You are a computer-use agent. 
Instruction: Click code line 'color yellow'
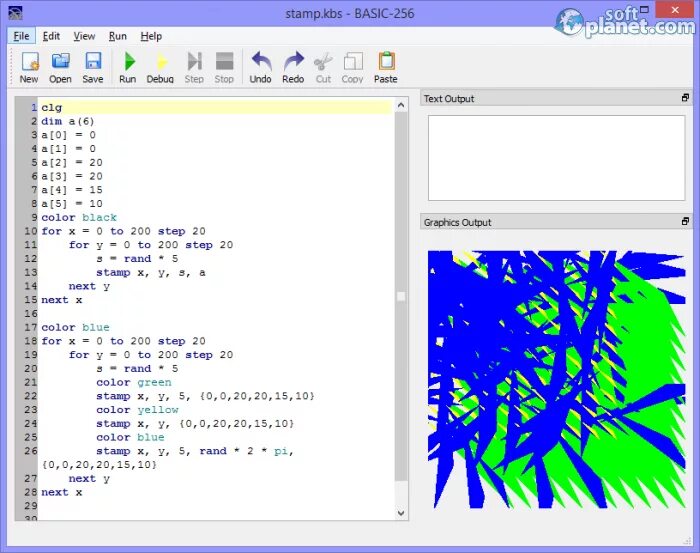click(138, 410)
